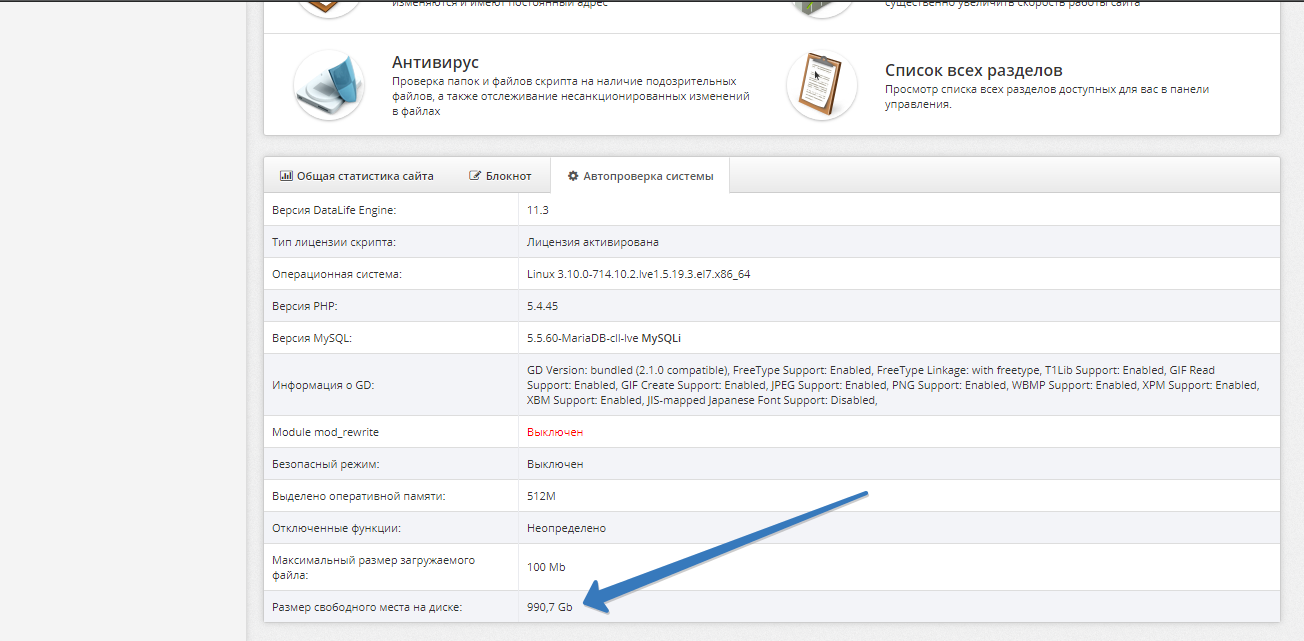Click the PHP version value 5.4.45
This screenshot has height=641, width=1304.
point(543,306)
